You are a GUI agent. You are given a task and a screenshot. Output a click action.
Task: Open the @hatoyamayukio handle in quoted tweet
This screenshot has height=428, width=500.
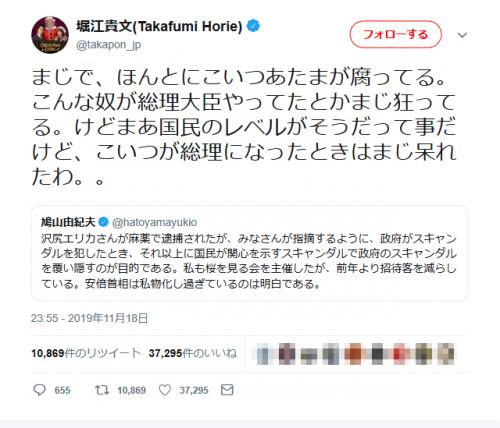tap(154, 222)
